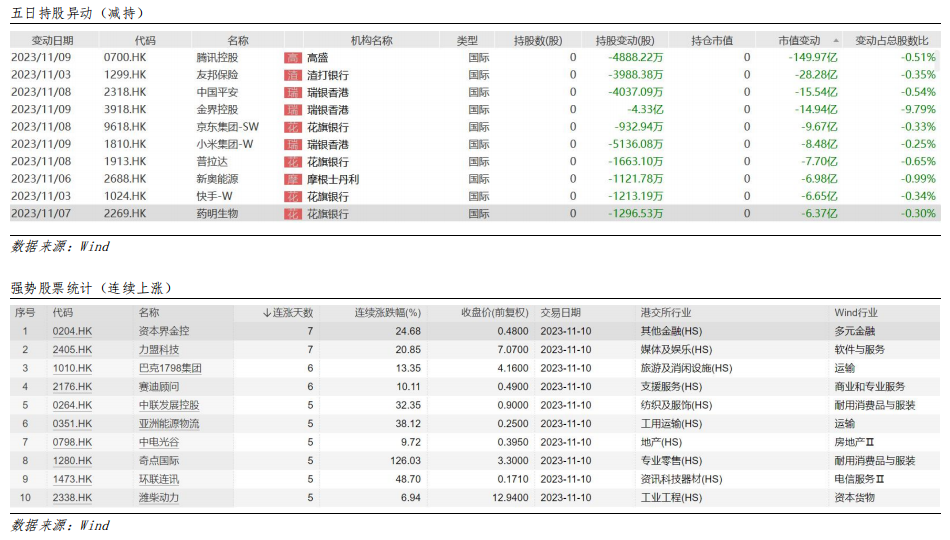The width and height of the screenshot is (950, 540).
Task: Select the 小米集团-W name cell
Action: point(225,144)
